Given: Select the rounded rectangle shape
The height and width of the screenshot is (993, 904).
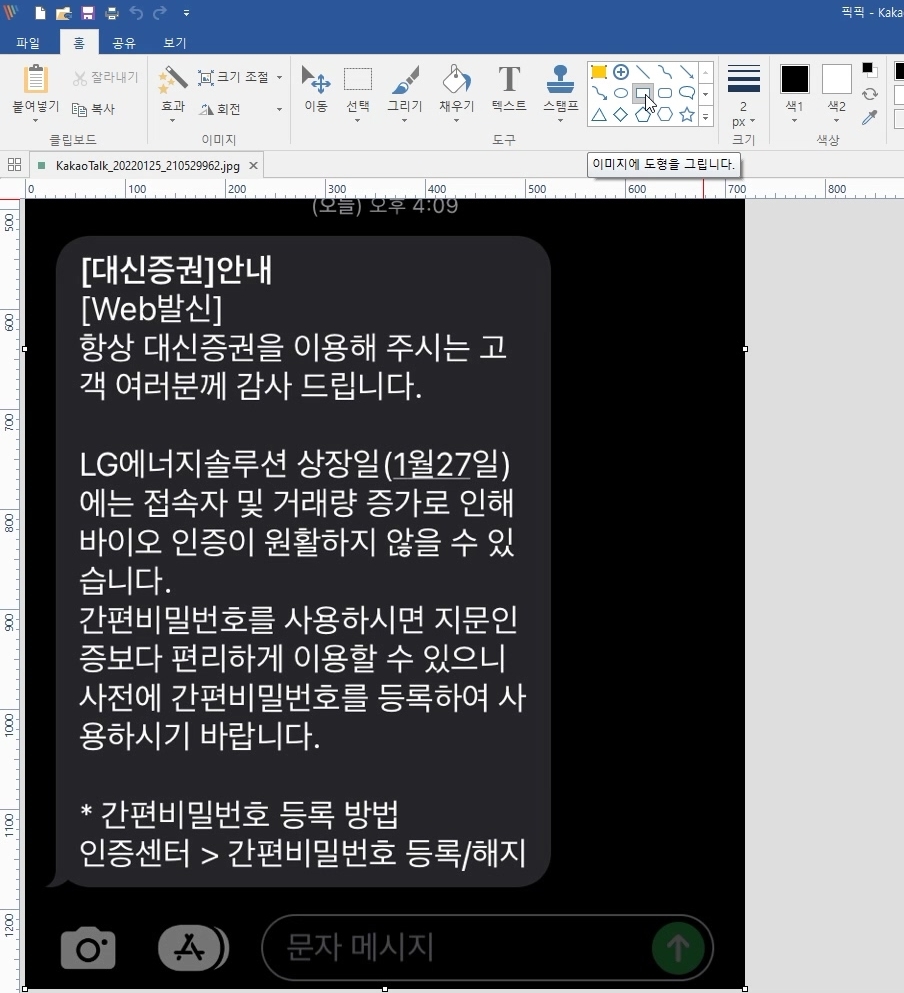Looking at the screenshot, I should pyautogui.click(x=665, y=93).
